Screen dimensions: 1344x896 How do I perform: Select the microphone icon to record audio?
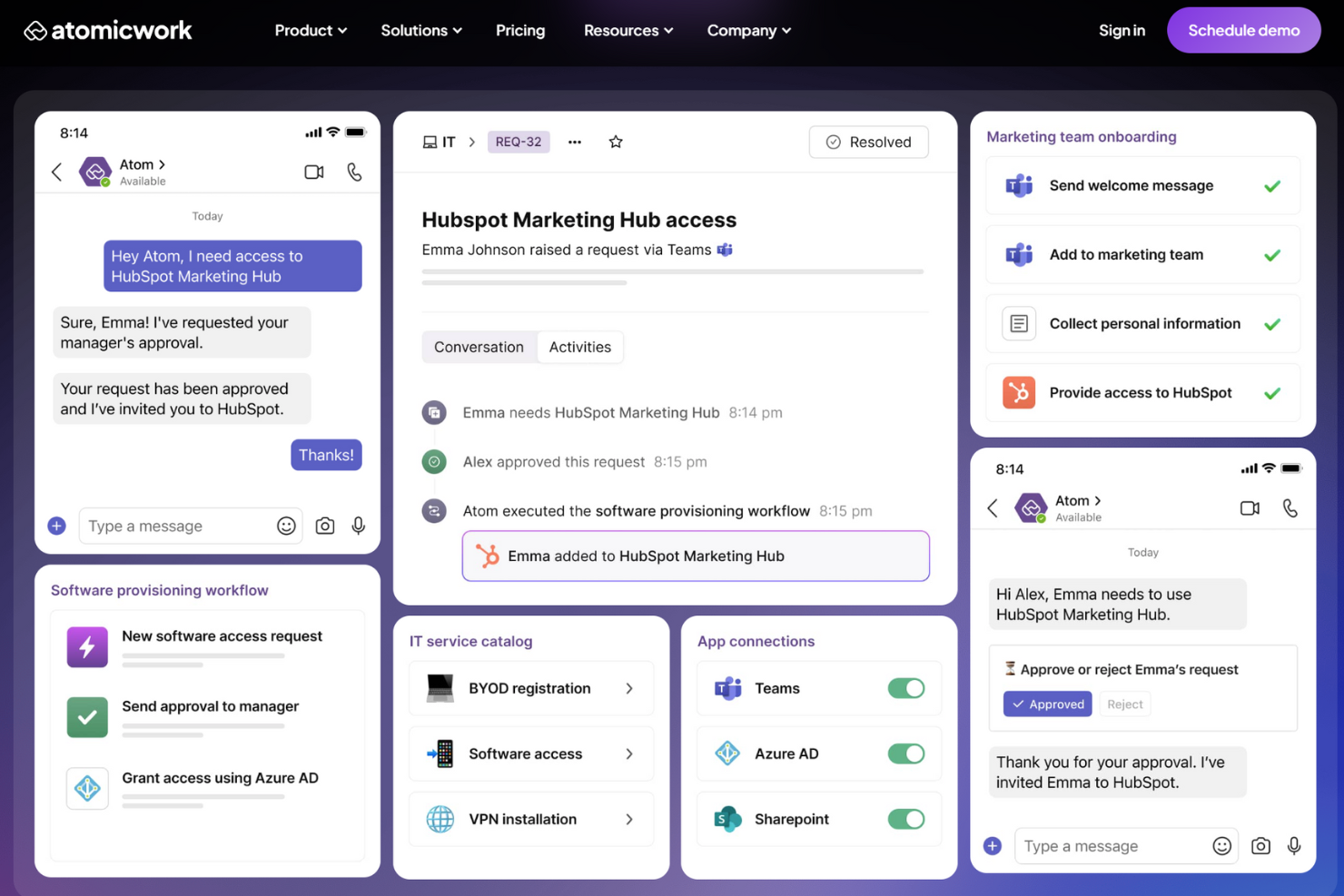pos(358,526)
